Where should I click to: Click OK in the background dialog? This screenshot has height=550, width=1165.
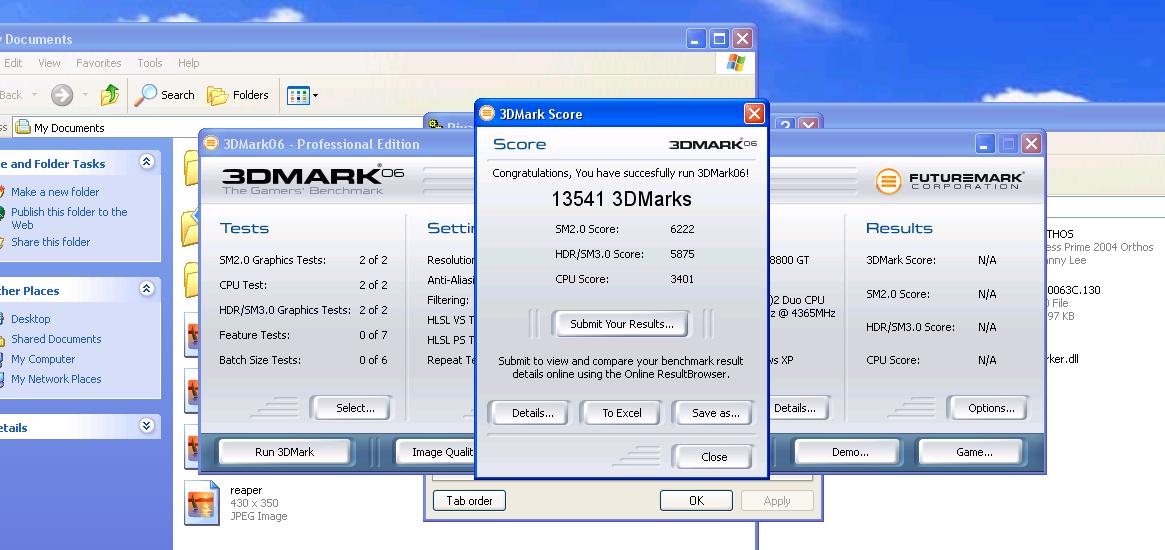(x=696, y=501)
